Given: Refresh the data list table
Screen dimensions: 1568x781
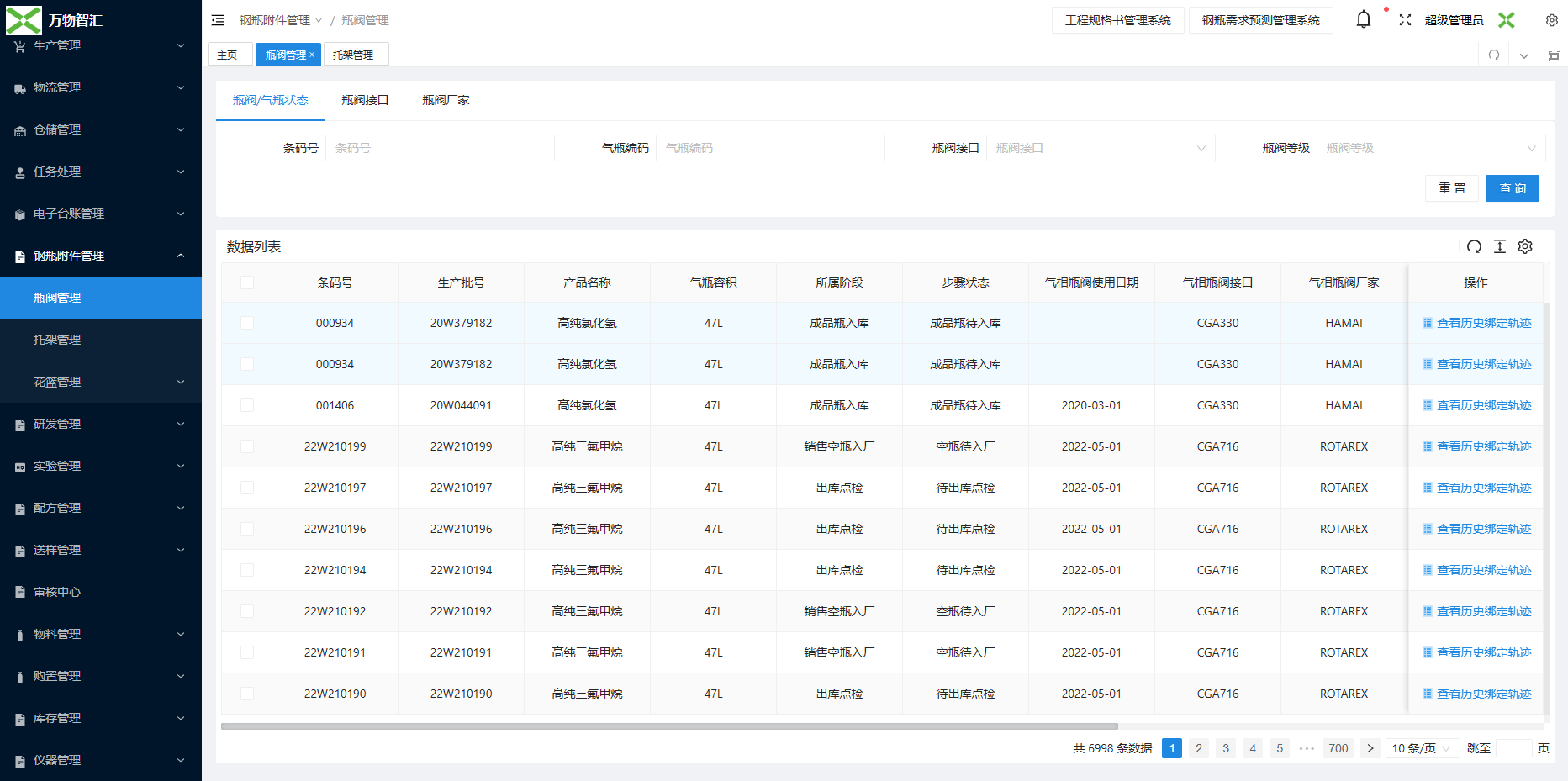Looking at the screenshot, I should click(1474, 246).
